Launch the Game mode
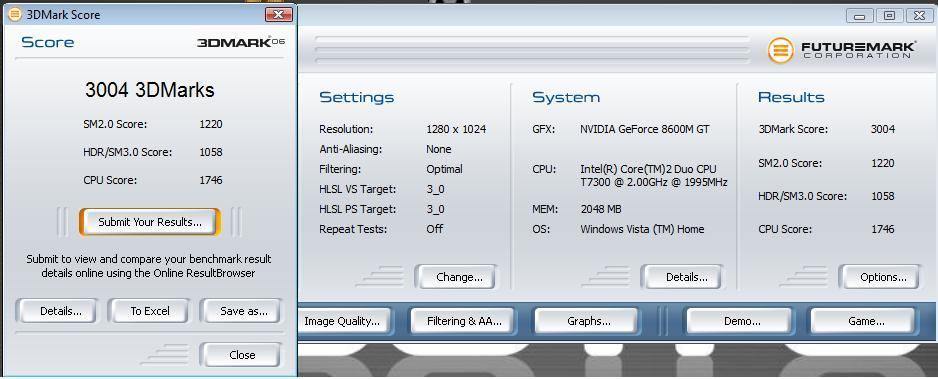Image resolution: width=938 pixels, height=379 pixels. tap(866, 321)
